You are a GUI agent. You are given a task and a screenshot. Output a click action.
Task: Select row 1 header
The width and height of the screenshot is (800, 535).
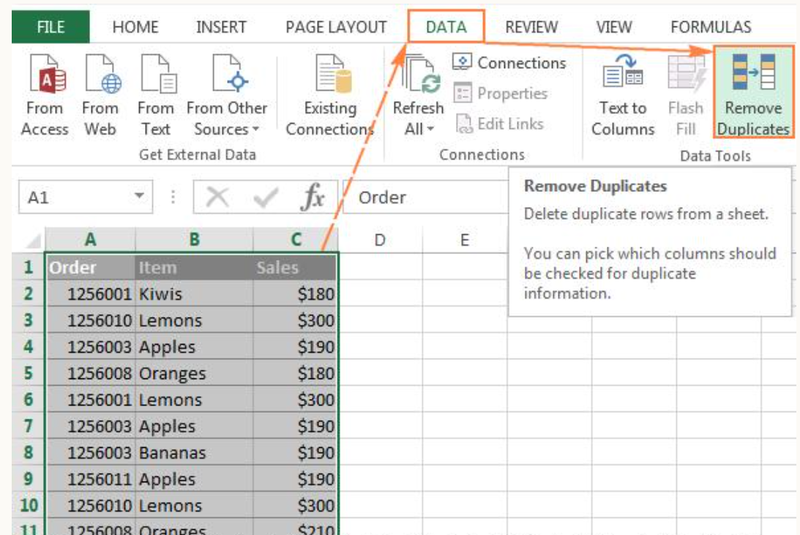point(28,267)
